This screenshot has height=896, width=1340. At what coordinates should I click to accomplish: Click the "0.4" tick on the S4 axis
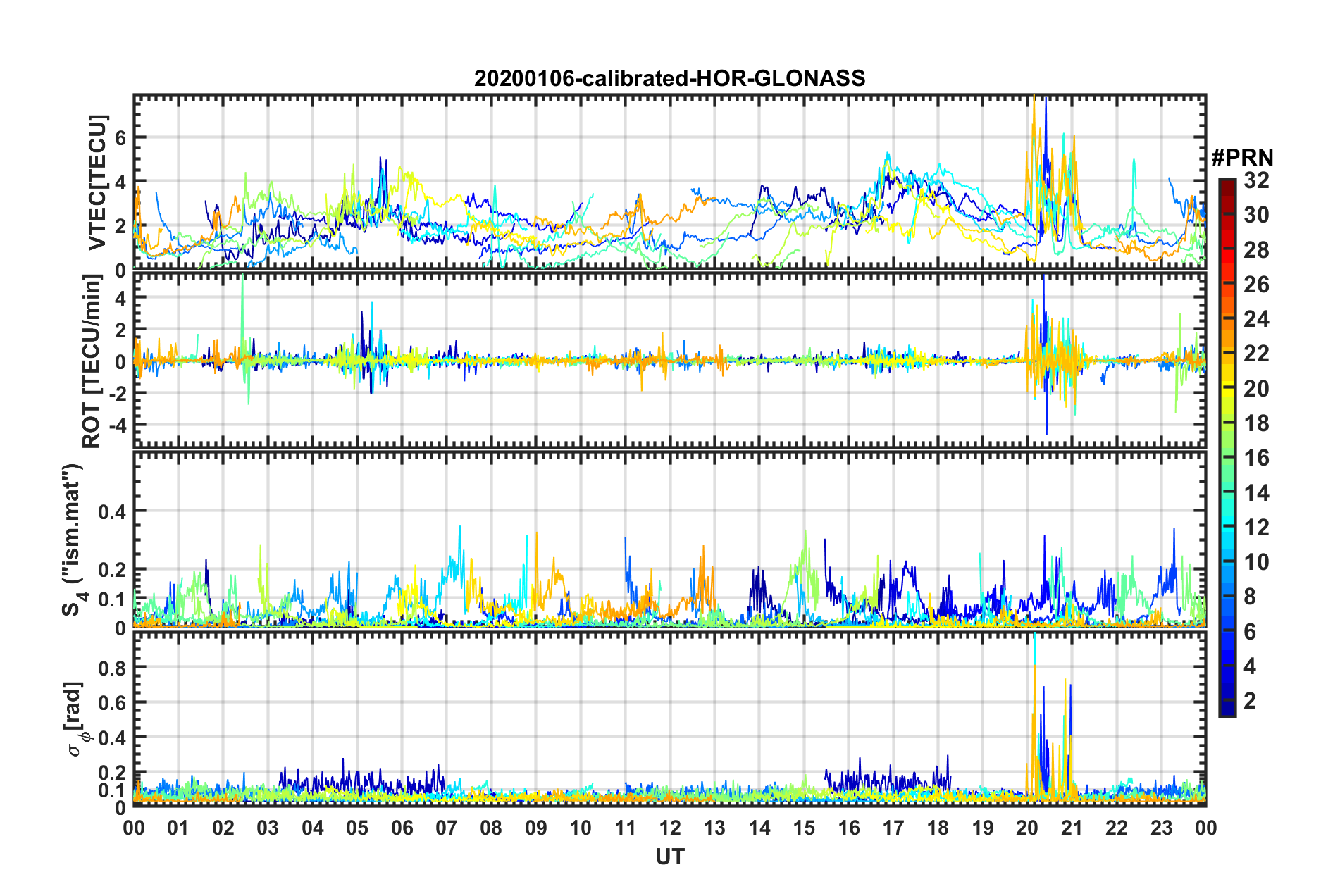[112, 511]
